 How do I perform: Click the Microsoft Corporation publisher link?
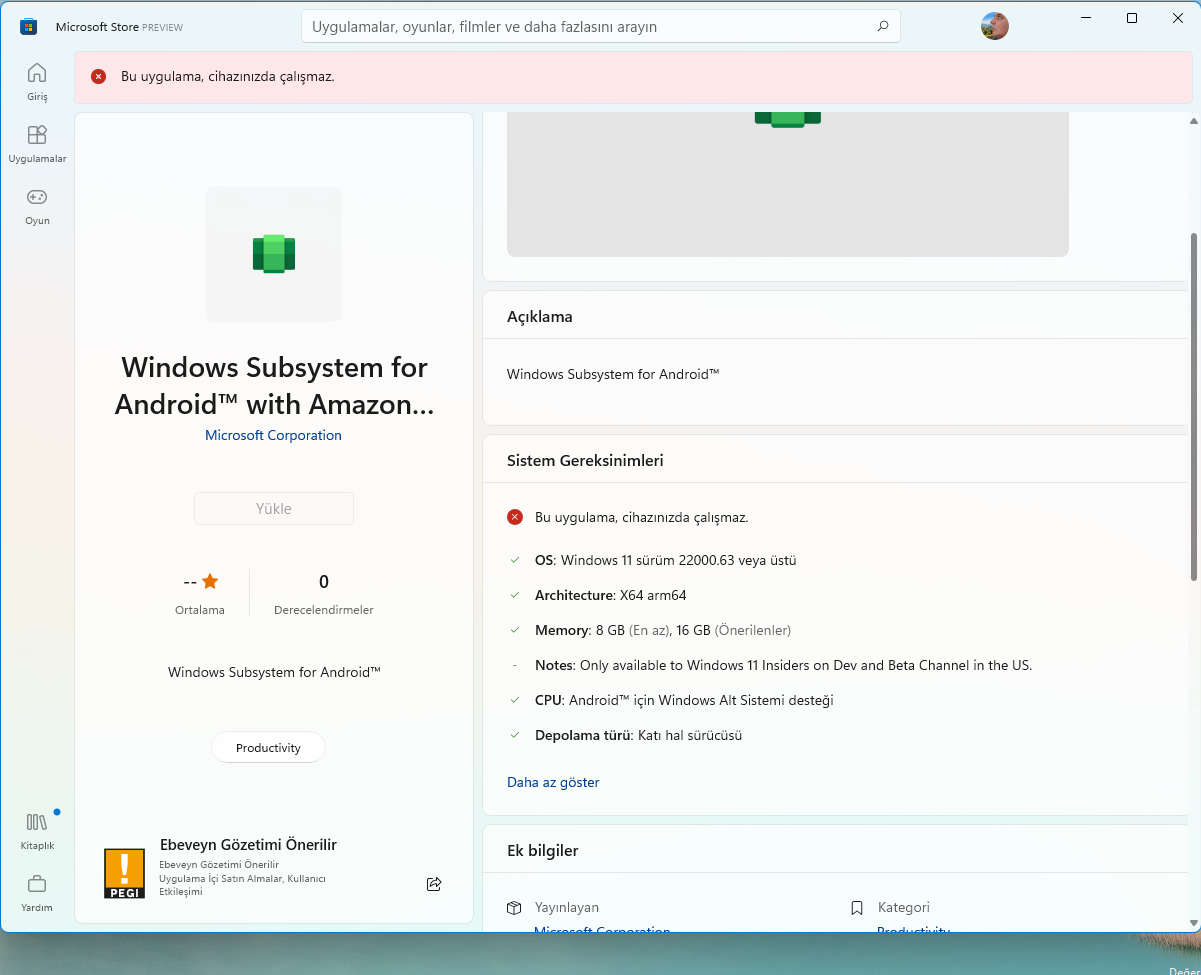click(x=273, y=435)
